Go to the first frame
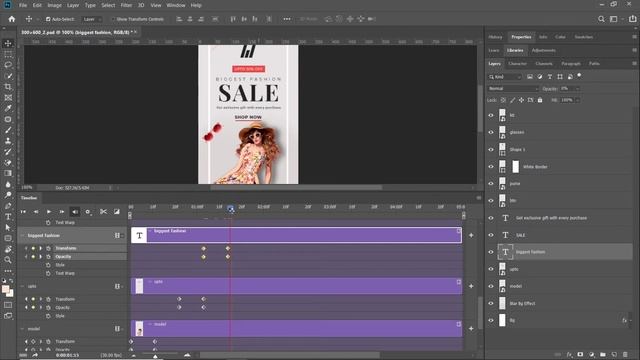This screenshot has height=360, width=640. [23, 211]
